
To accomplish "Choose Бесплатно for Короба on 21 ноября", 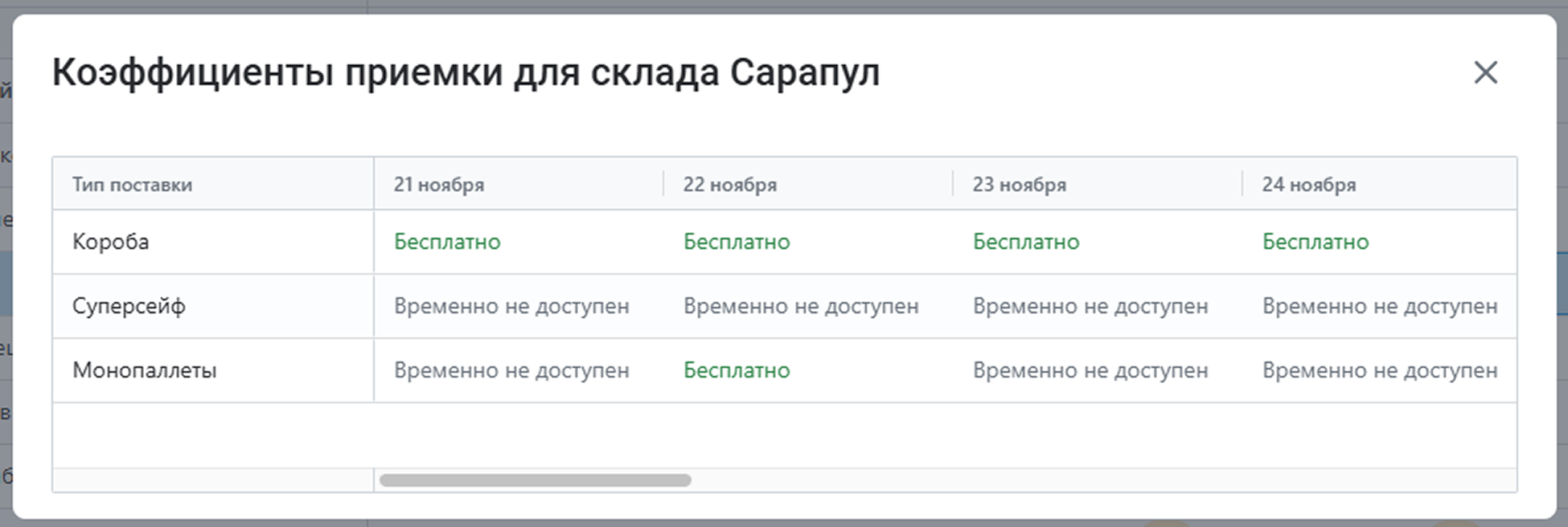I will [447, 242].
